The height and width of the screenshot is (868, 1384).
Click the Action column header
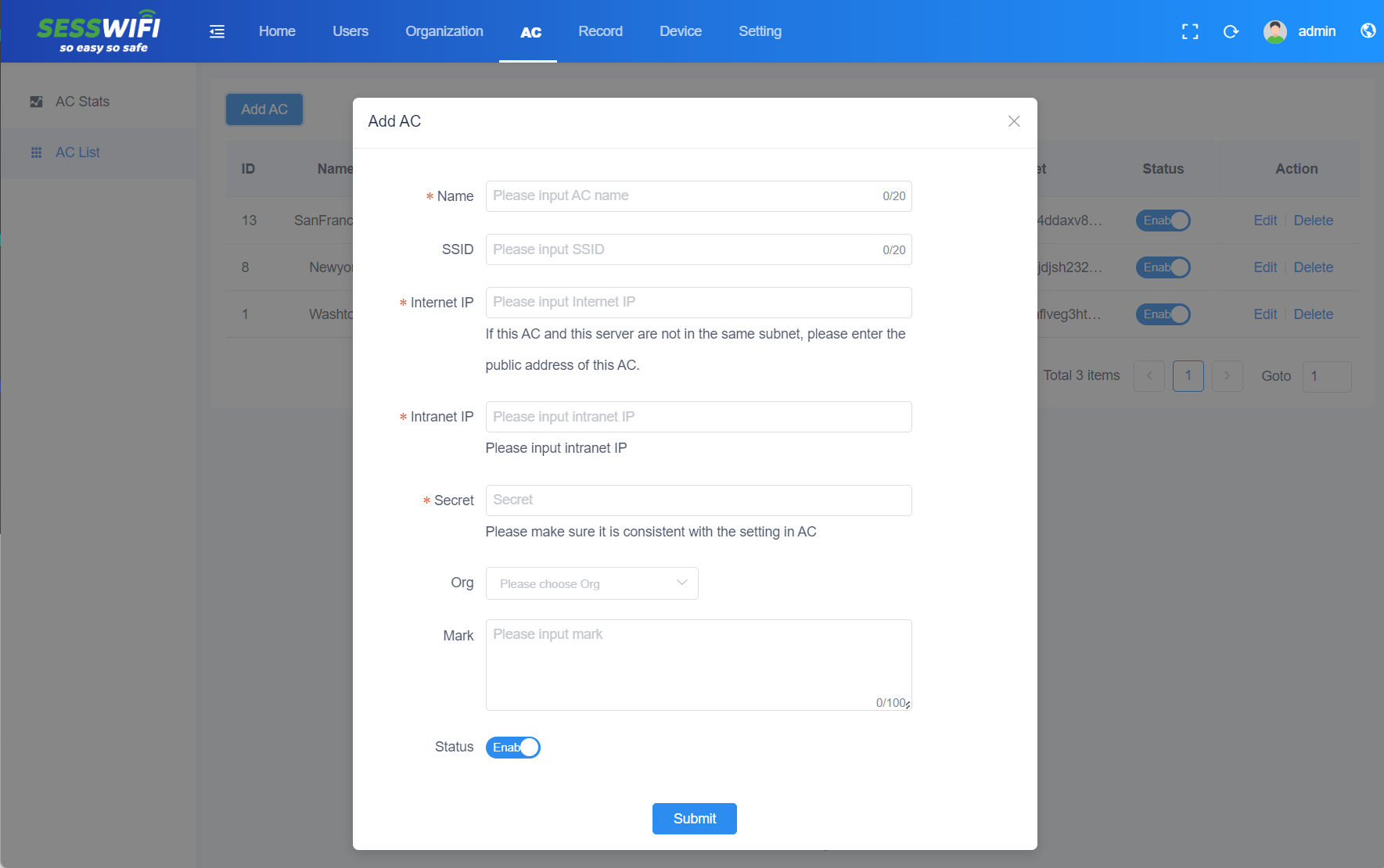point(1296,169)
